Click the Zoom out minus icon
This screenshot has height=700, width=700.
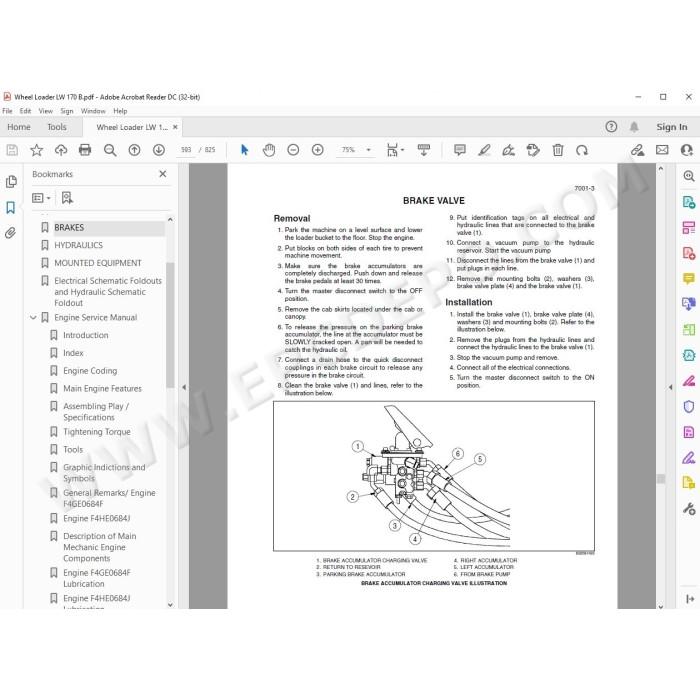[x=293, y=150]
